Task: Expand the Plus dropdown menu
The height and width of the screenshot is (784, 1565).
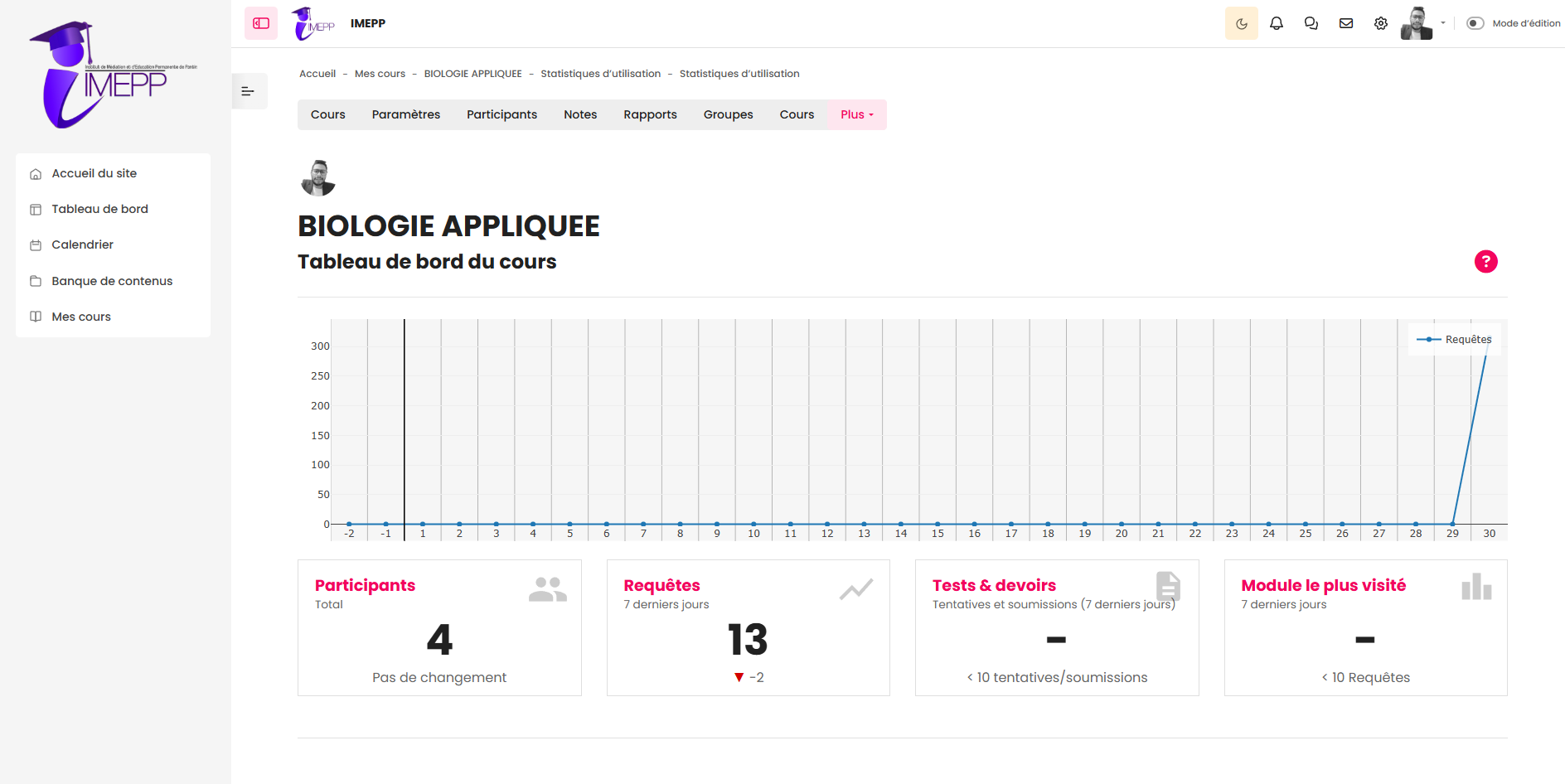Action: pyautogui.click(x=856, y=114)
